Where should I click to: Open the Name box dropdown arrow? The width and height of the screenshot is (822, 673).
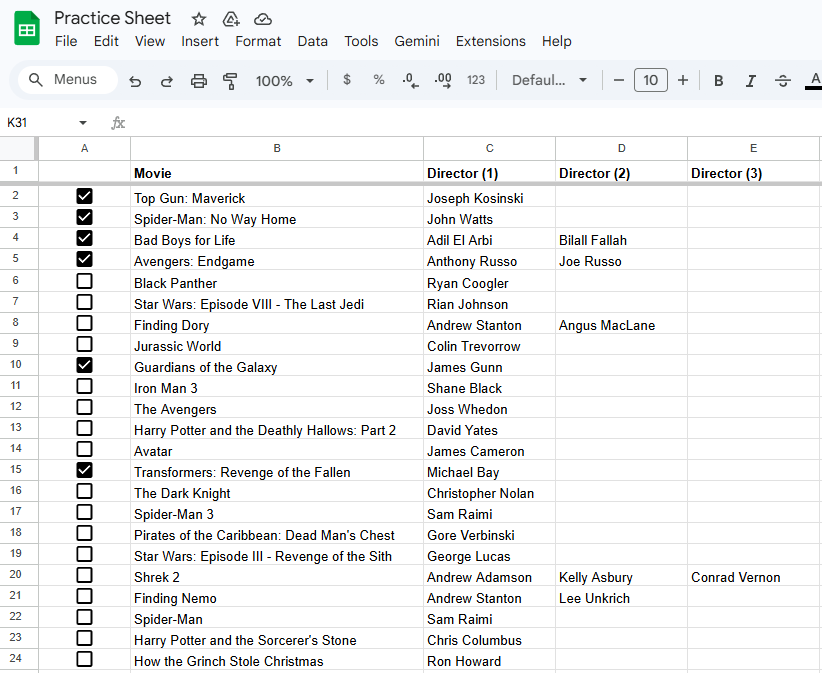(83, 123)
